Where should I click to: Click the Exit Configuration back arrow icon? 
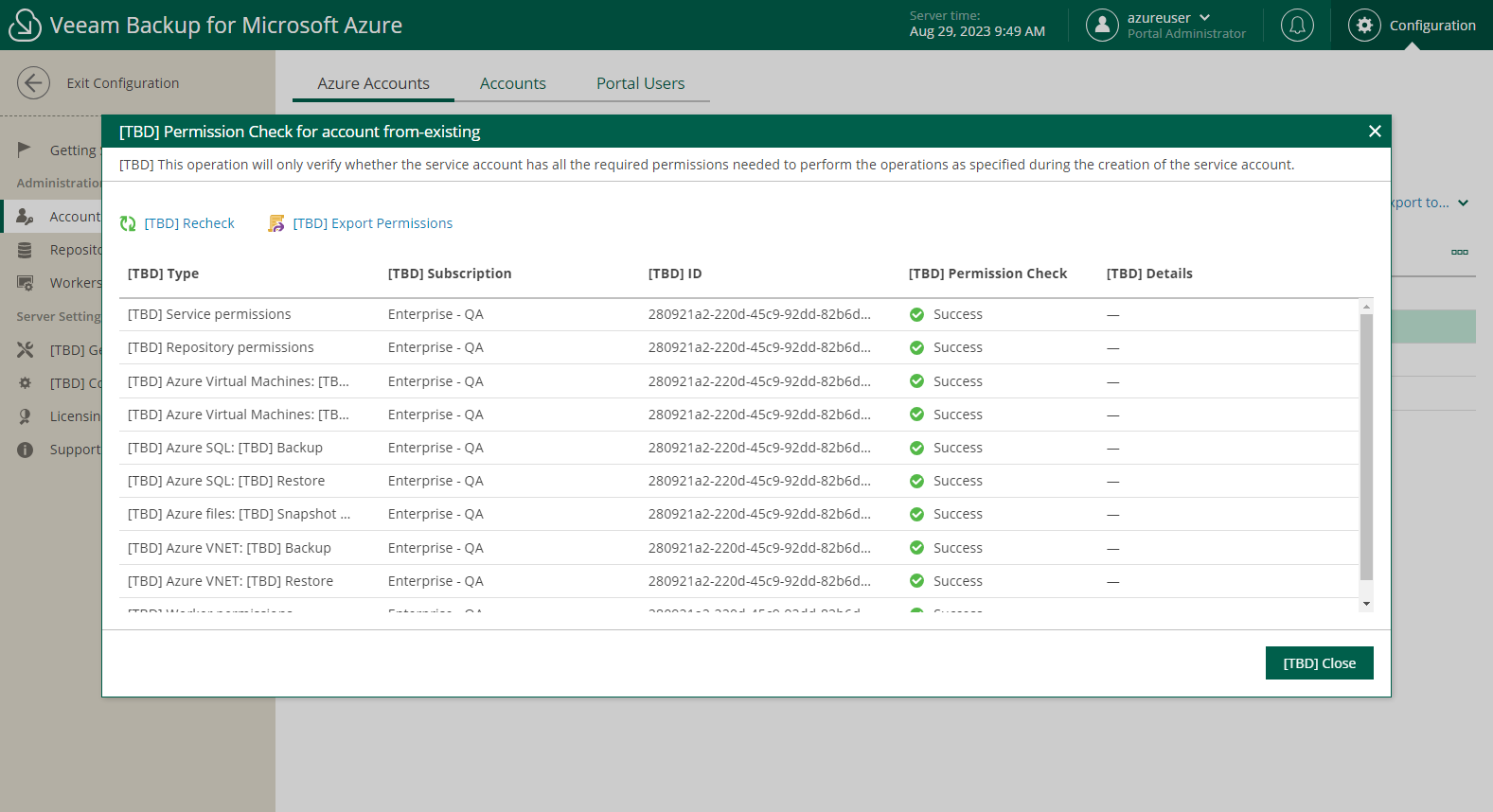click(33, 83)
